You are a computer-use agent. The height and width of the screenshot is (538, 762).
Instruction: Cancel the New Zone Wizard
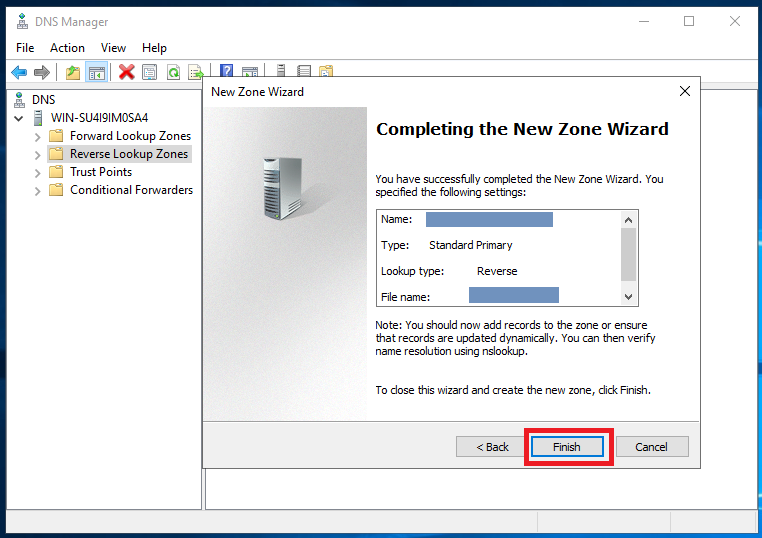(x=652, y=447)
